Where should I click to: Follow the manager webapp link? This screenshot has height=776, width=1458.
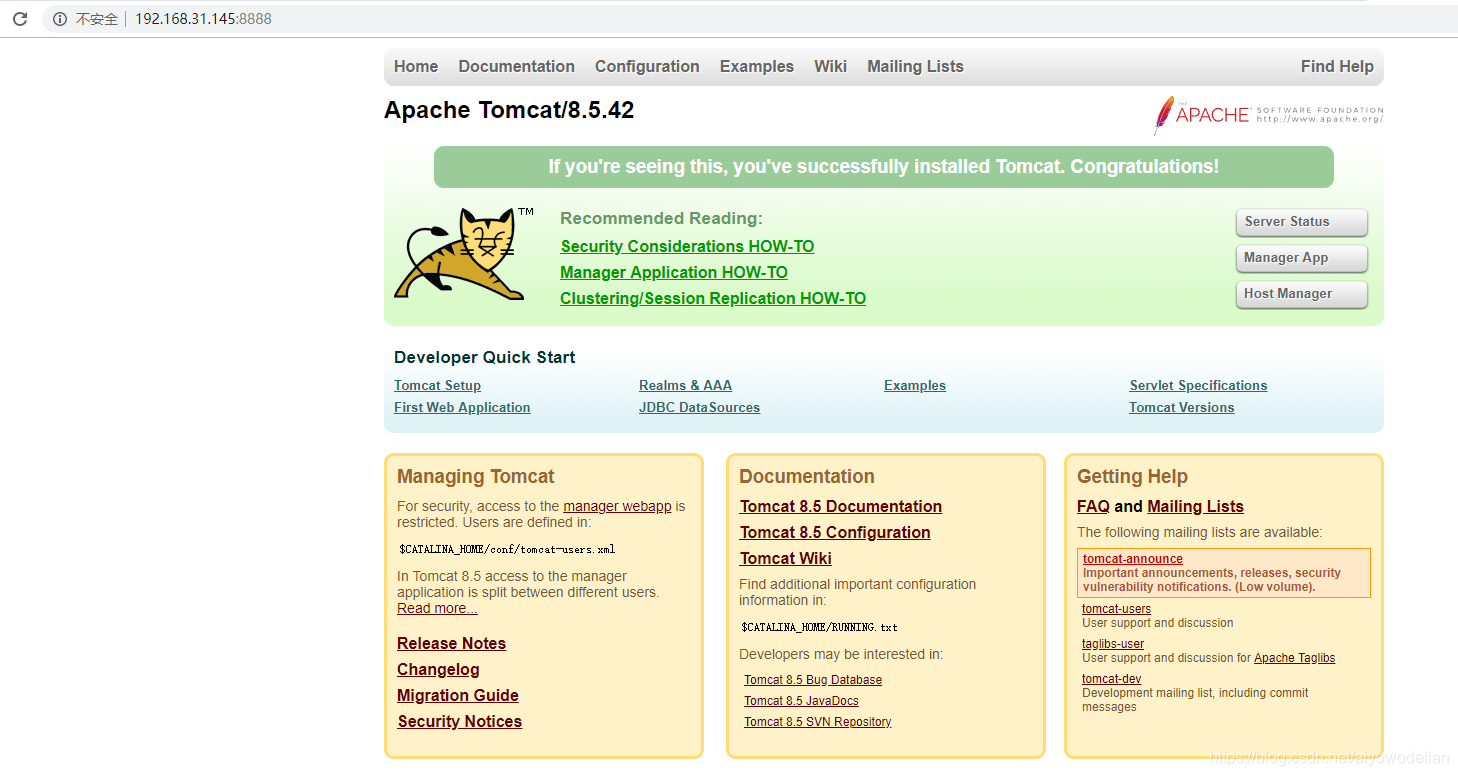point(617,506)
